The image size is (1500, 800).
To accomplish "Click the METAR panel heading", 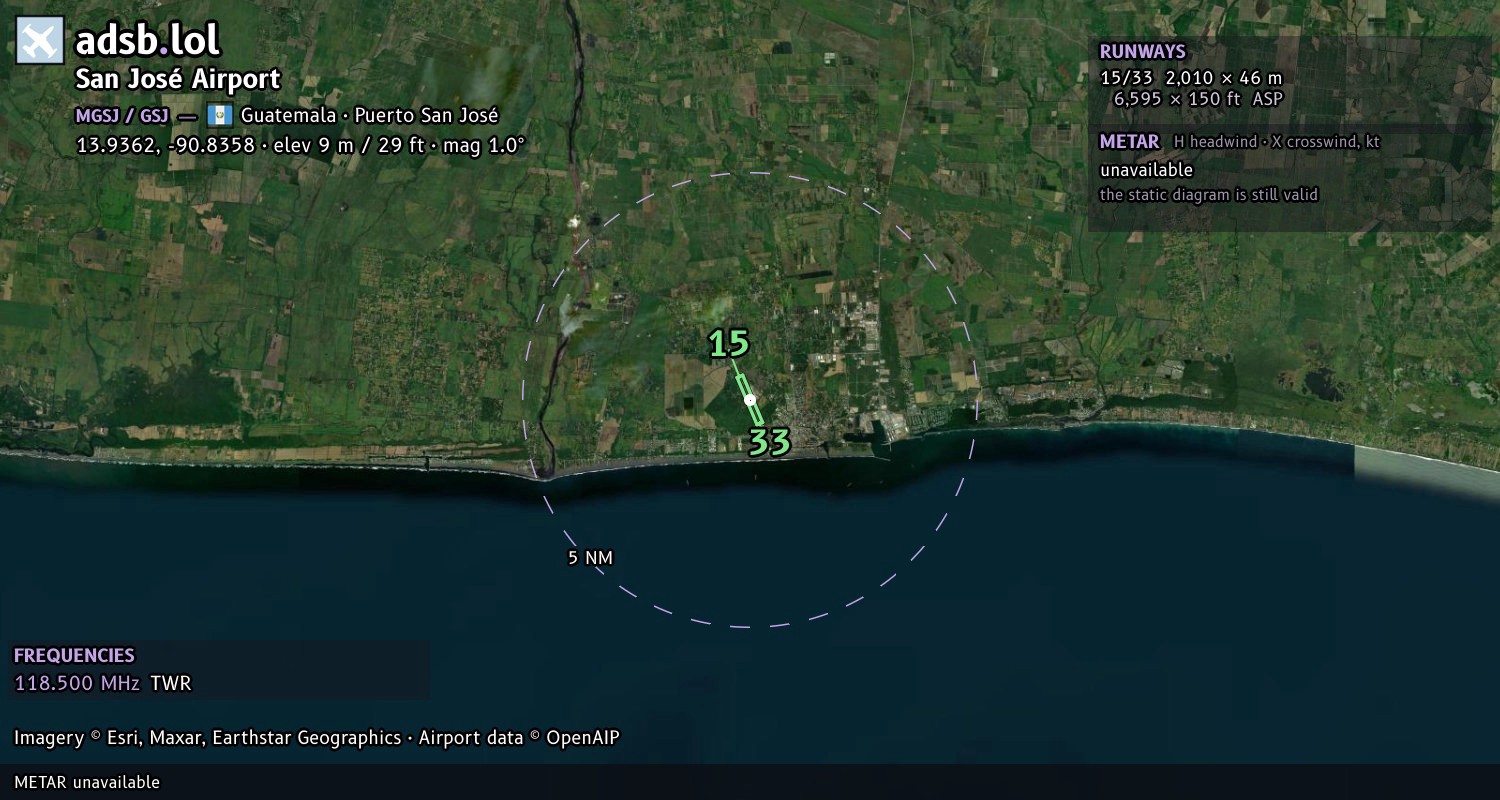I will 1129,142.
